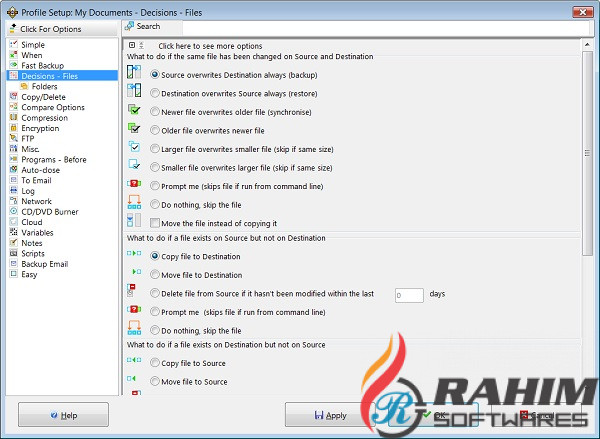The image size is (600, 439).
Task: Click the icon beside Copy file to Destination
Action: 134,253
